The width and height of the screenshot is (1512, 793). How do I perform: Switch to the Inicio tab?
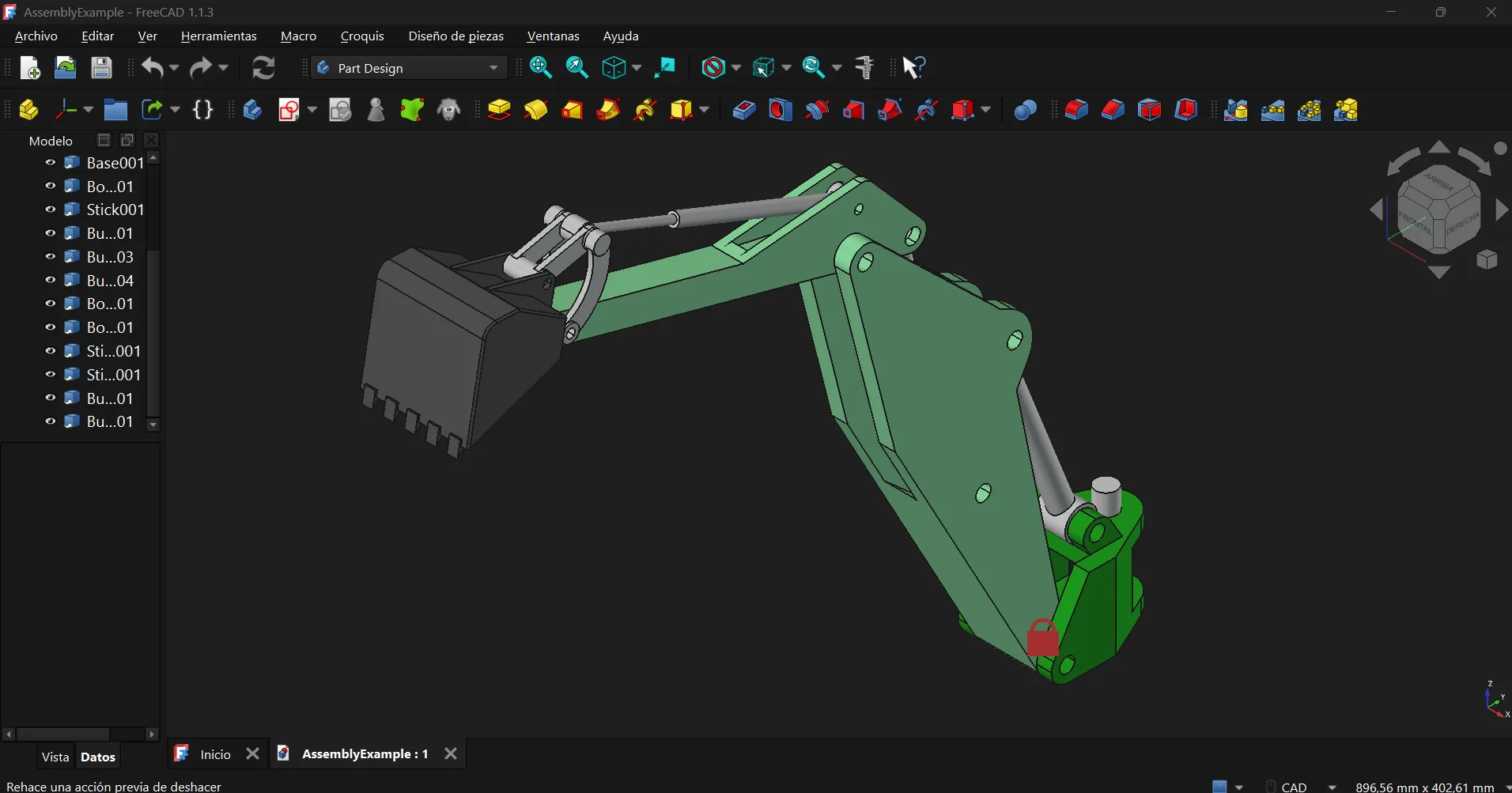pos(215,754)
